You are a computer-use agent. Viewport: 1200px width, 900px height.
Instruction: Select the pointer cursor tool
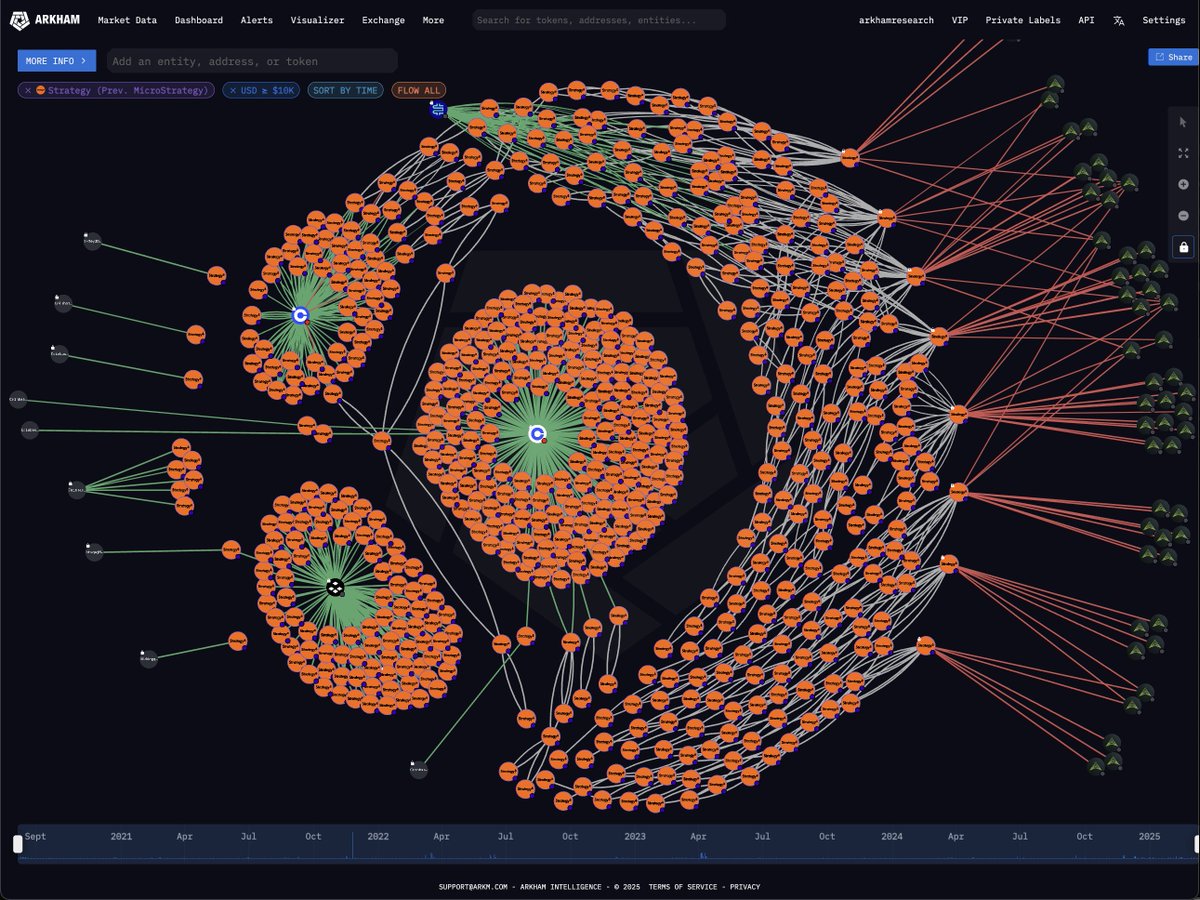[x=1183, y=122]
